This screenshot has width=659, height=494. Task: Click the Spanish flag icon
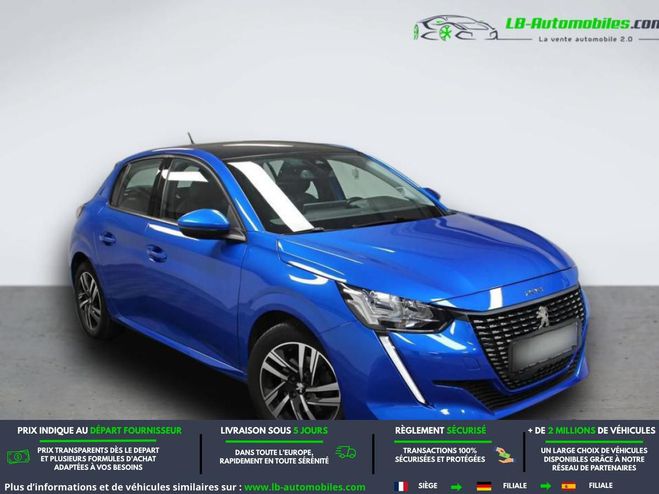[568, 486]
